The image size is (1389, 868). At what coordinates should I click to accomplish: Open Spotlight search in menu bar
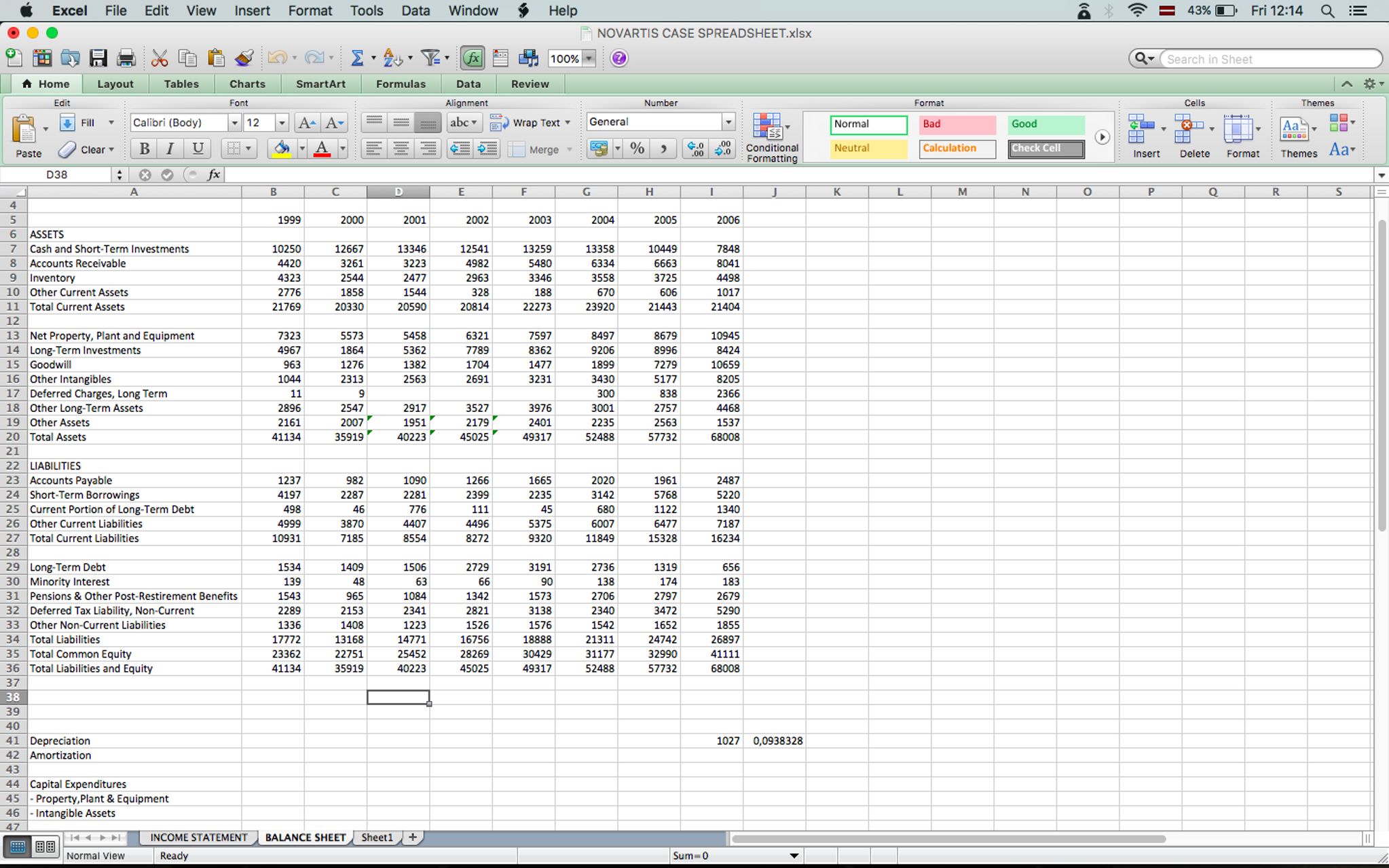[1327, 11]
